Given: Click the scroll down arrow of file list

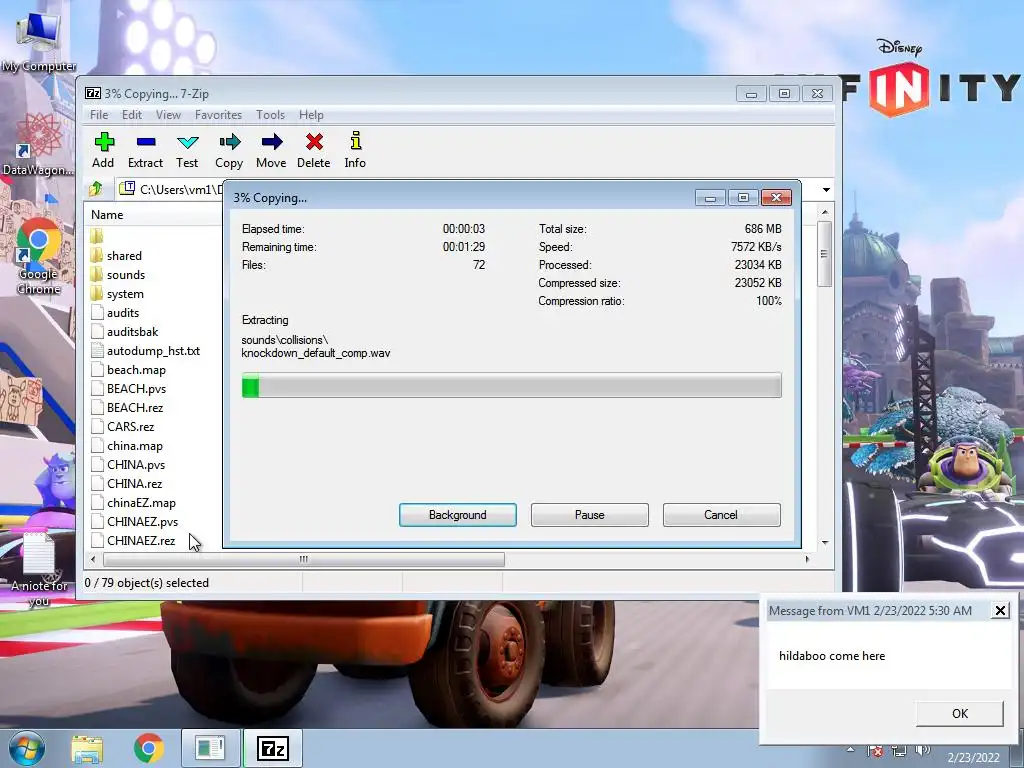Looking at the screenshot, I should pyautogui.click(x=825, y=543).
